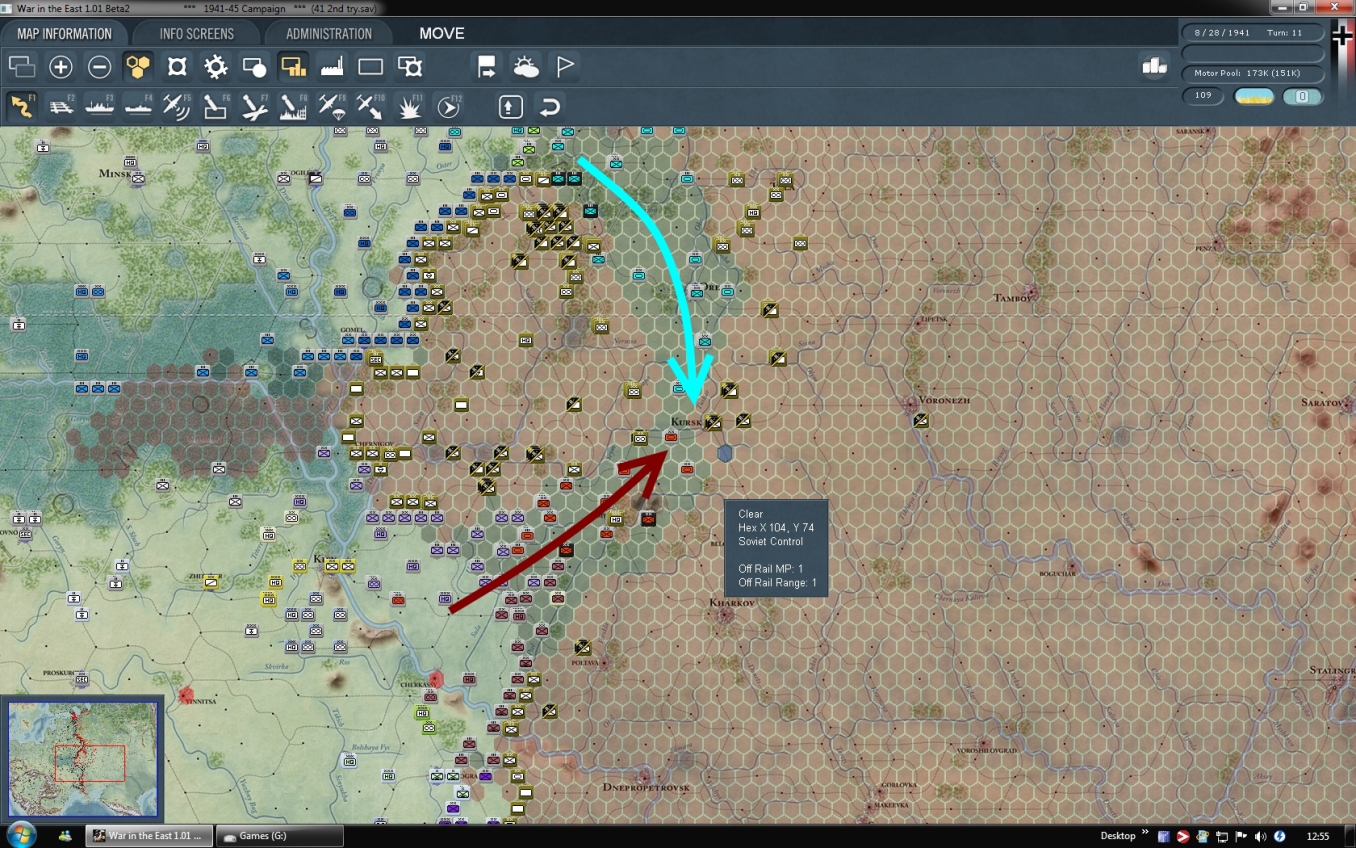1356x848 pixels.
Task: Toggle the factory locations icon
Action: coord(332,67)
